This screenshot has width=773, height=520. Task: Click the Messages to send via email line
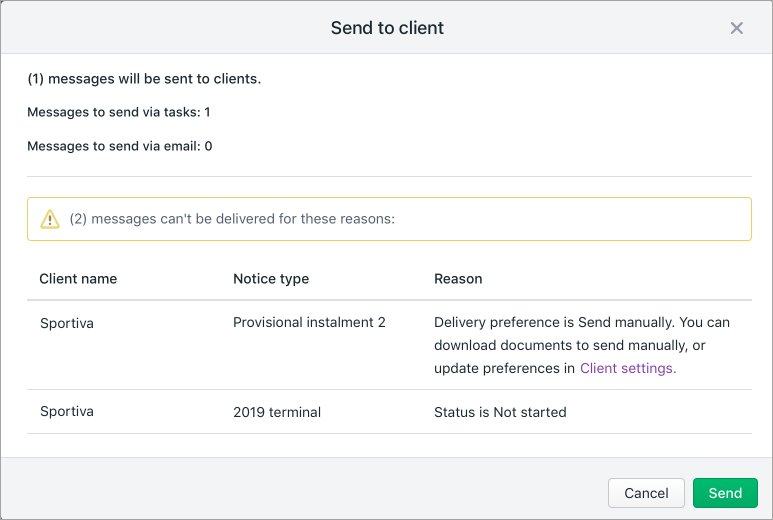pos(119,146)
